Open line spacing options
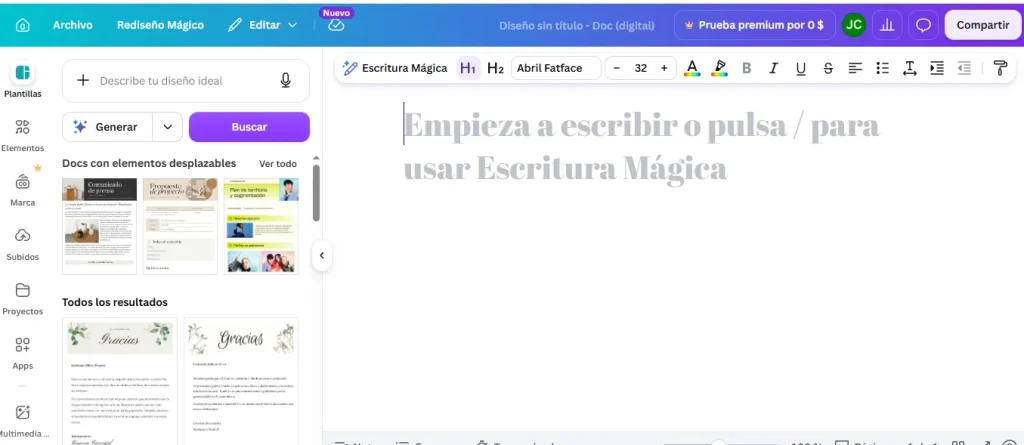1024x445 pixels. [x=910, y=68]
